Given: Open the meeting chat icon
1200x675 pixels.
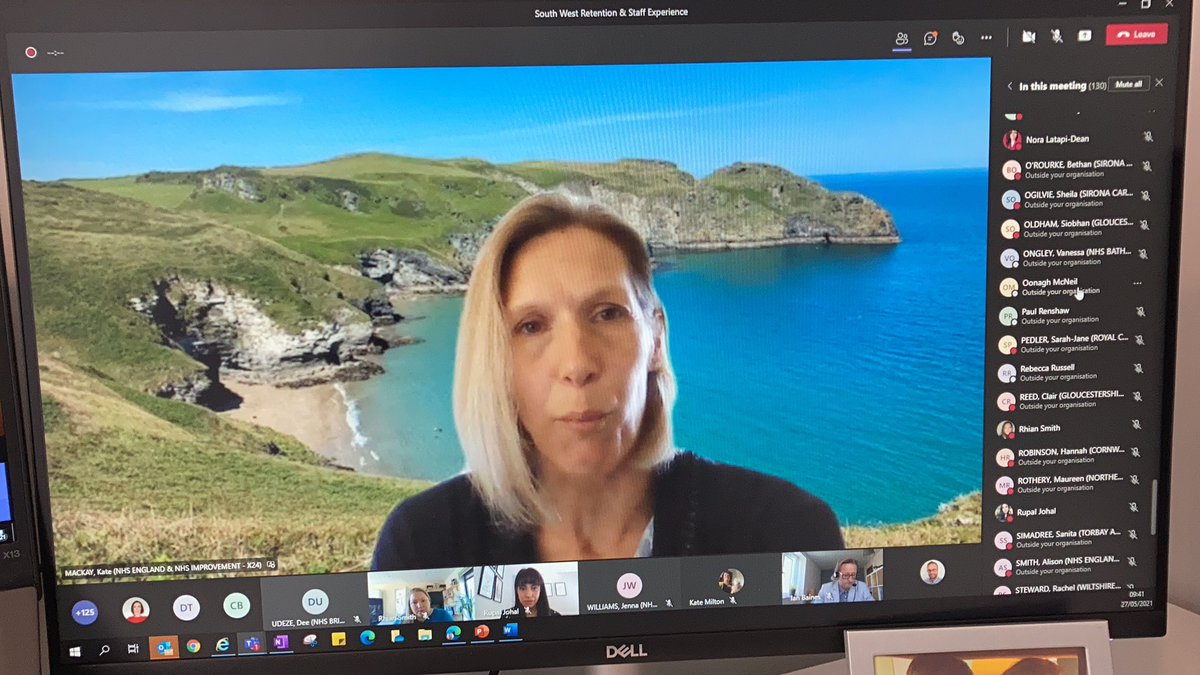Looking at the screenshot, I should 930,38.
